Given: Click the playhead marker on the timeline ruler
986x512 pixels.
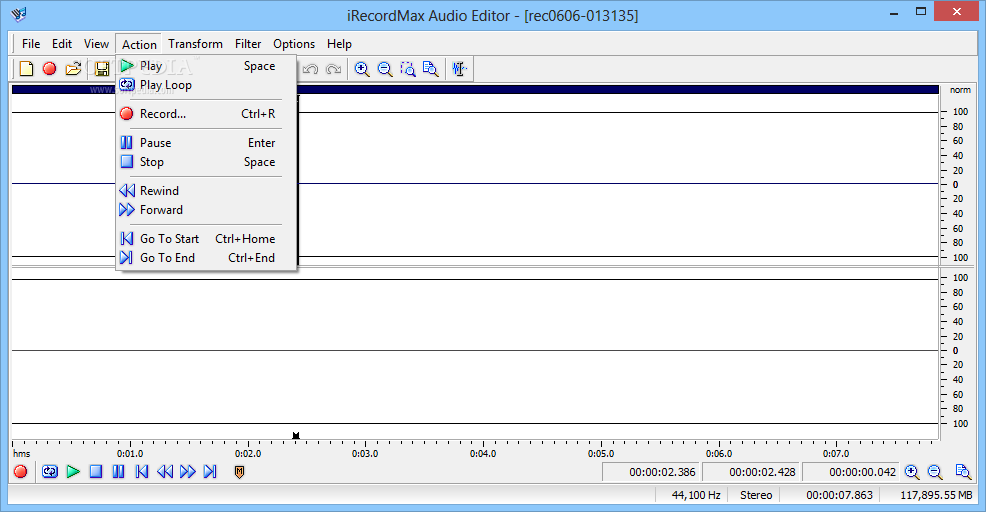Looking at the screenshot, I should 296,435.
